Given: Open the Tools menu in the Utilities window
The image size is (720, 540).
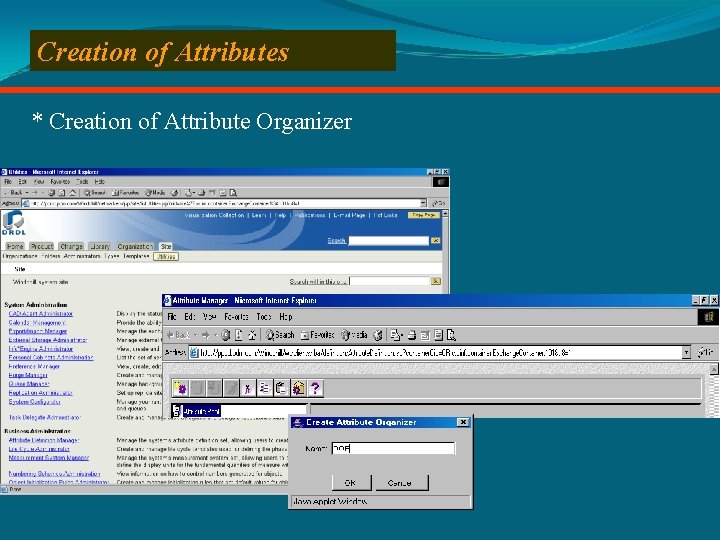Looking at the screenshot, I should click(82, 182).
